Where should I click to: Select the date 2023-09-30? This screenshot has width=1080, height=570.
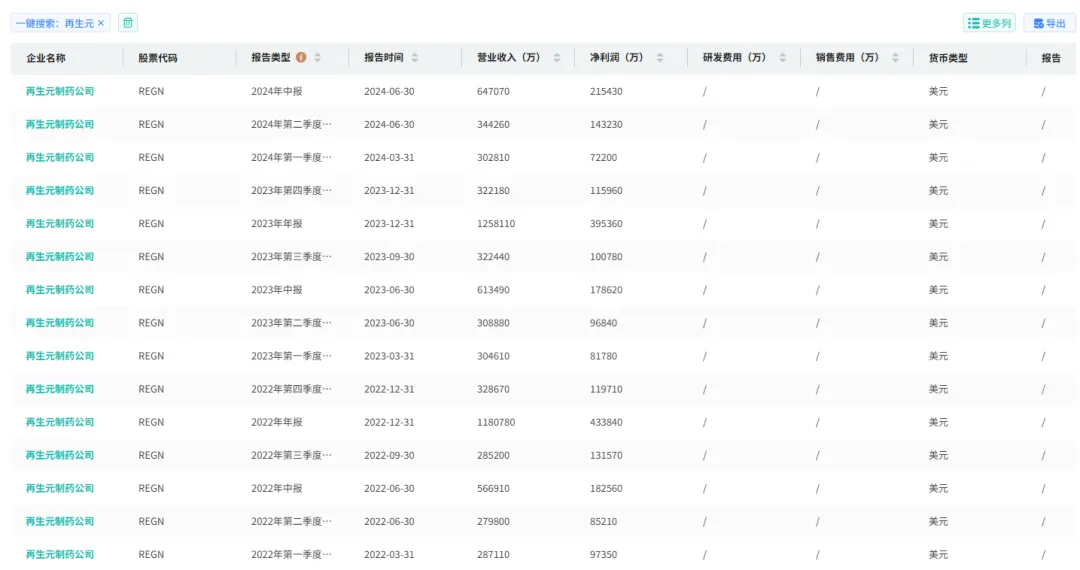(x=389, y=257)
